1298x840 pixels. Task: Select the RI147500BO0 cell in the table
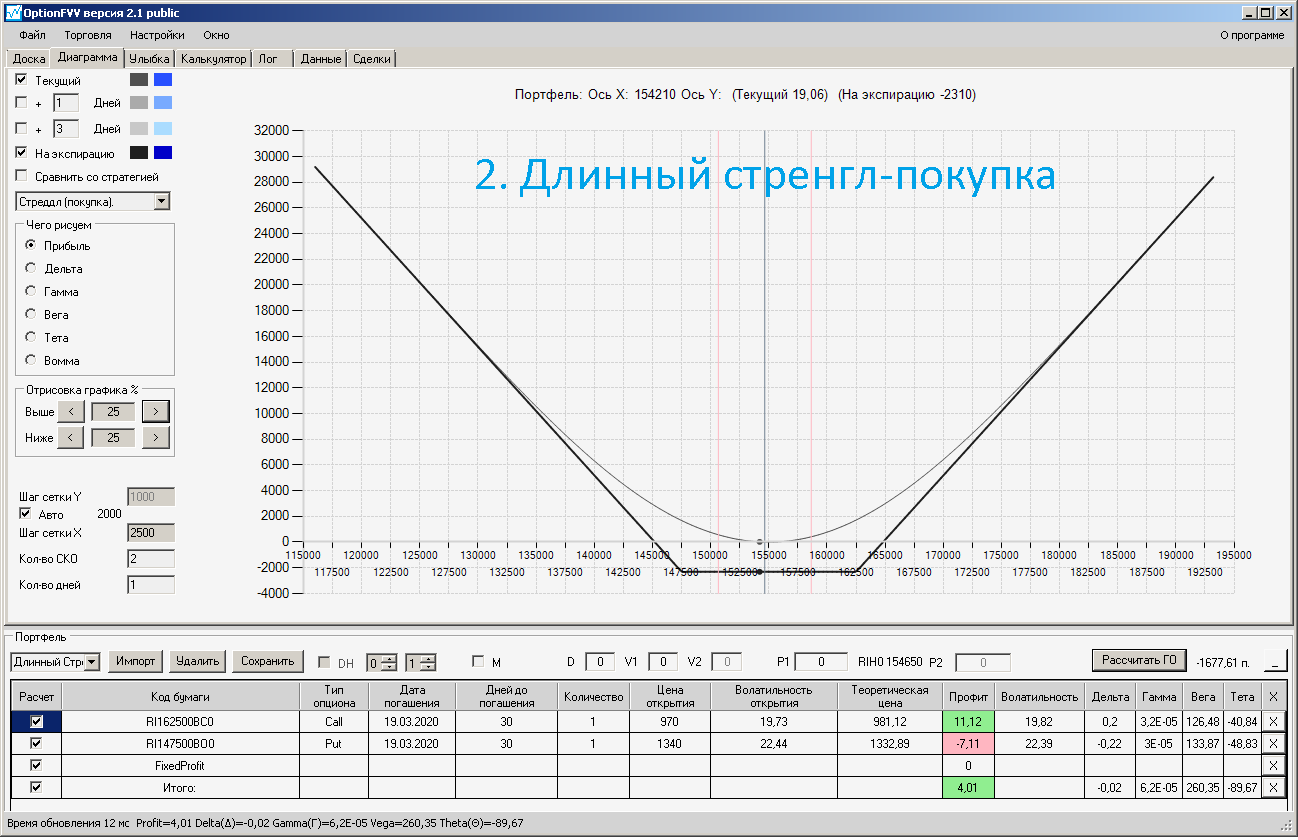[x=180, y=743]
